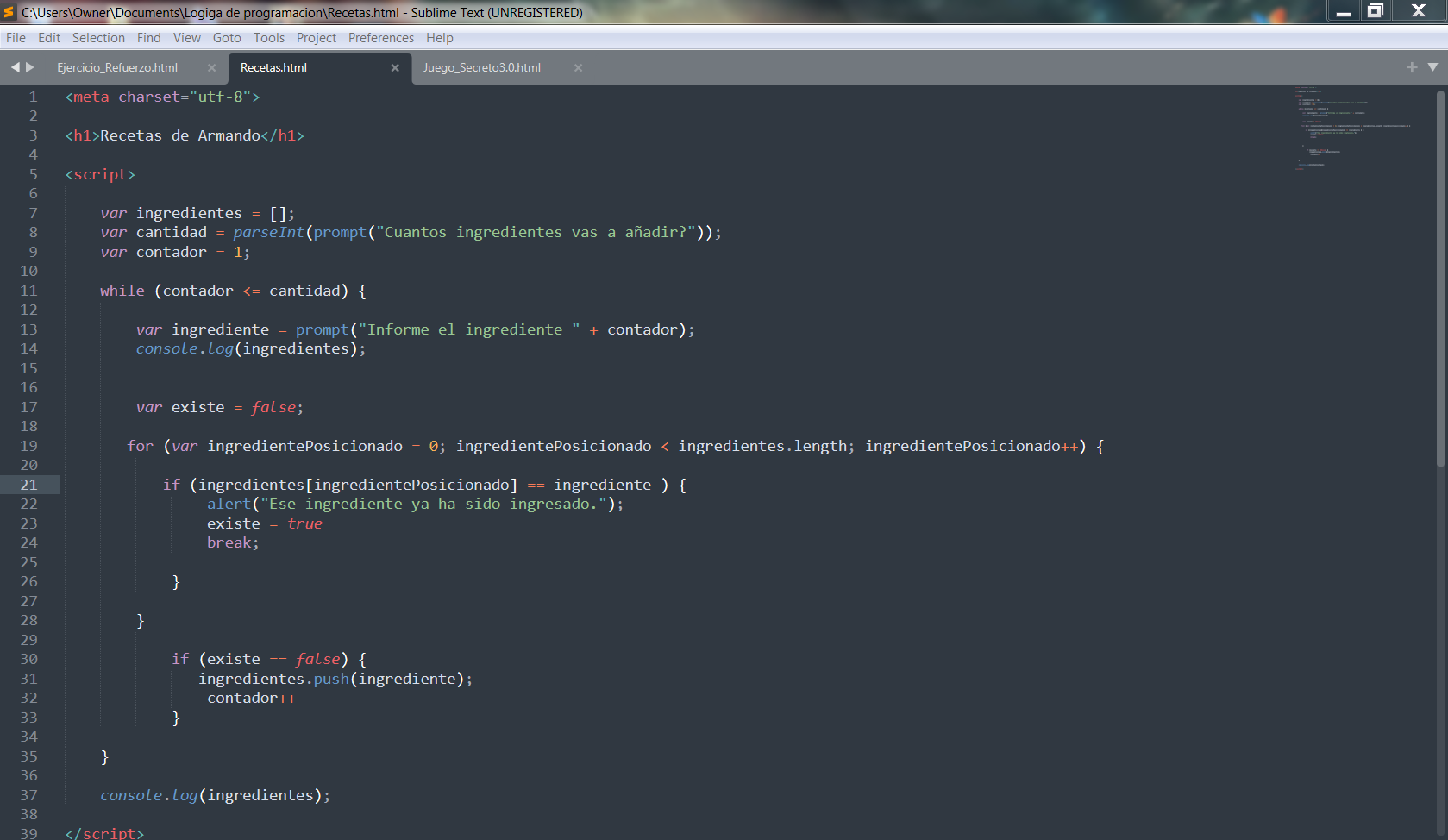This screenshot has height=840, width=1448.
Task: Click the 'break;' statement
Action: (233, 542)
